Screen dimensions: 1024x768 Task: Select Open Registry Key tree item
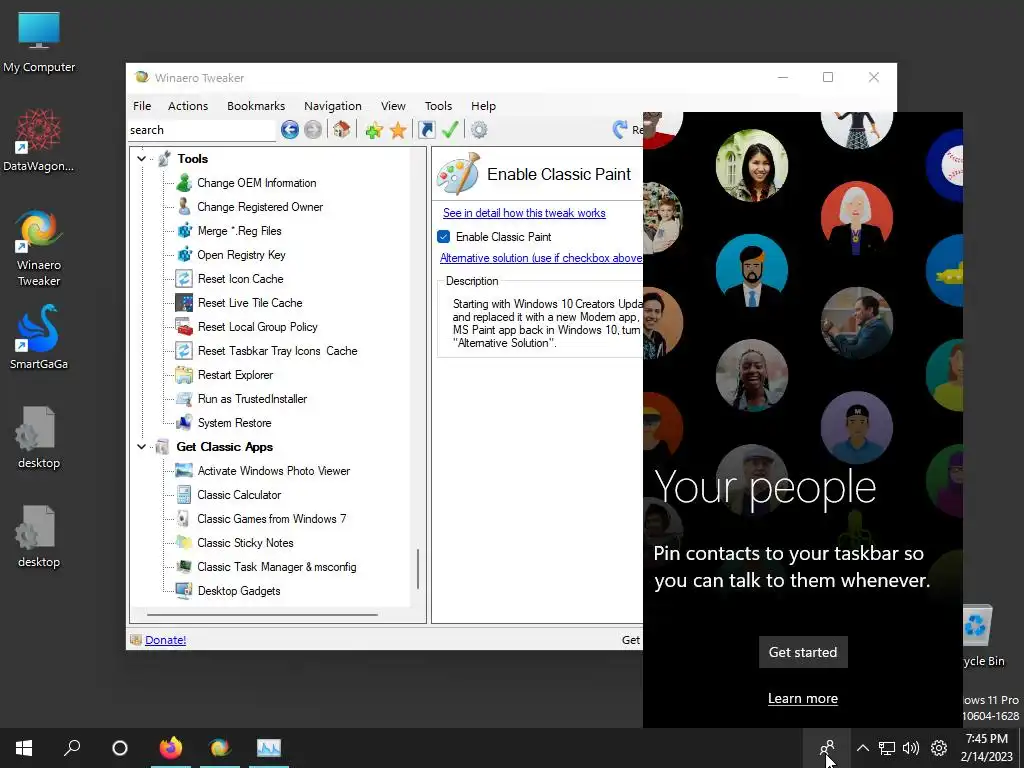pyautogui.click(x=241, y=255)
